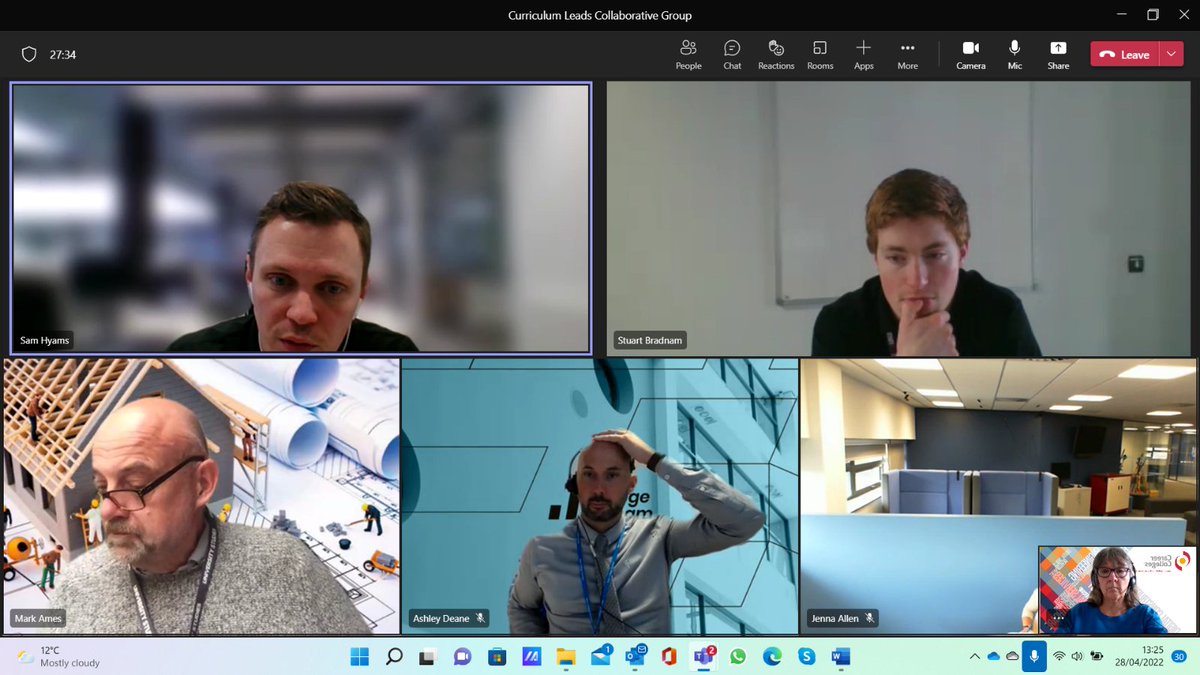Select Ashley Deane video tile
This screenshot has width=1200, height=675.
[600, 496]
